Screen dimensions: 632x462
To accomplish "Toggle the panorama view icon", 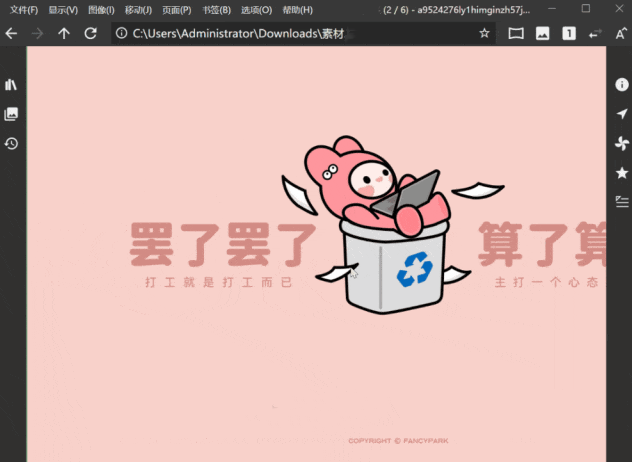I will click(x=516, y=33).
